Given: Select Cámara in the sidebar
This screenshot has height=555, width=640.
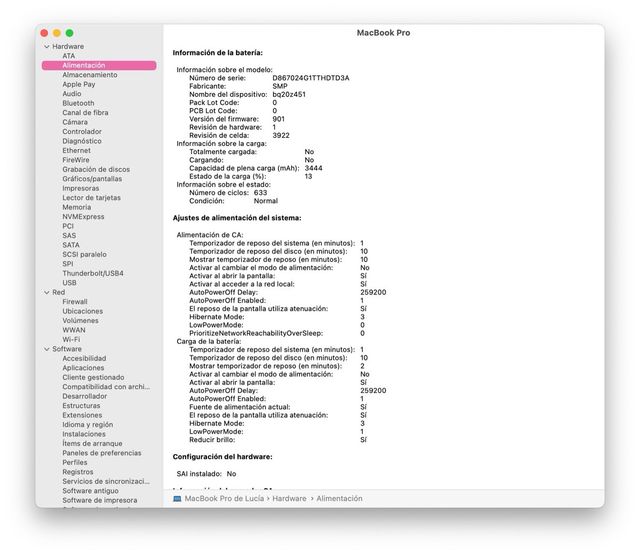Looking at the screenshot, I should point(75,122).
